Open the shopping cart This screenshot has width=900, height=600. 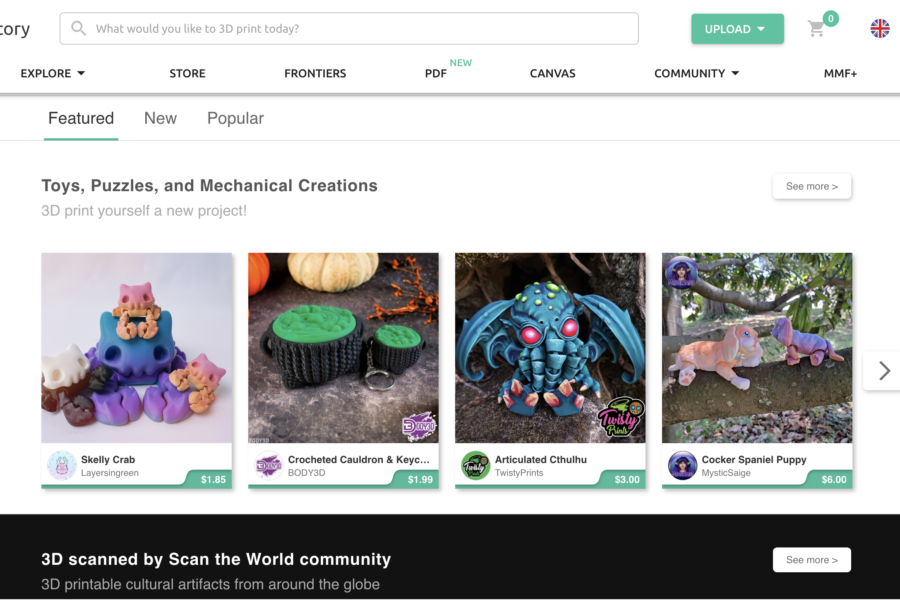817,29
